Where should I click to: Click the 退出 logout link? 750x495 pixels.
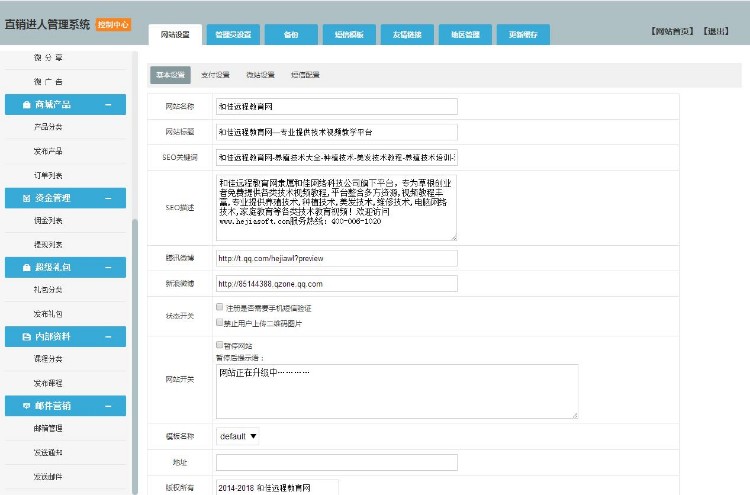click(x=716, y=31)
